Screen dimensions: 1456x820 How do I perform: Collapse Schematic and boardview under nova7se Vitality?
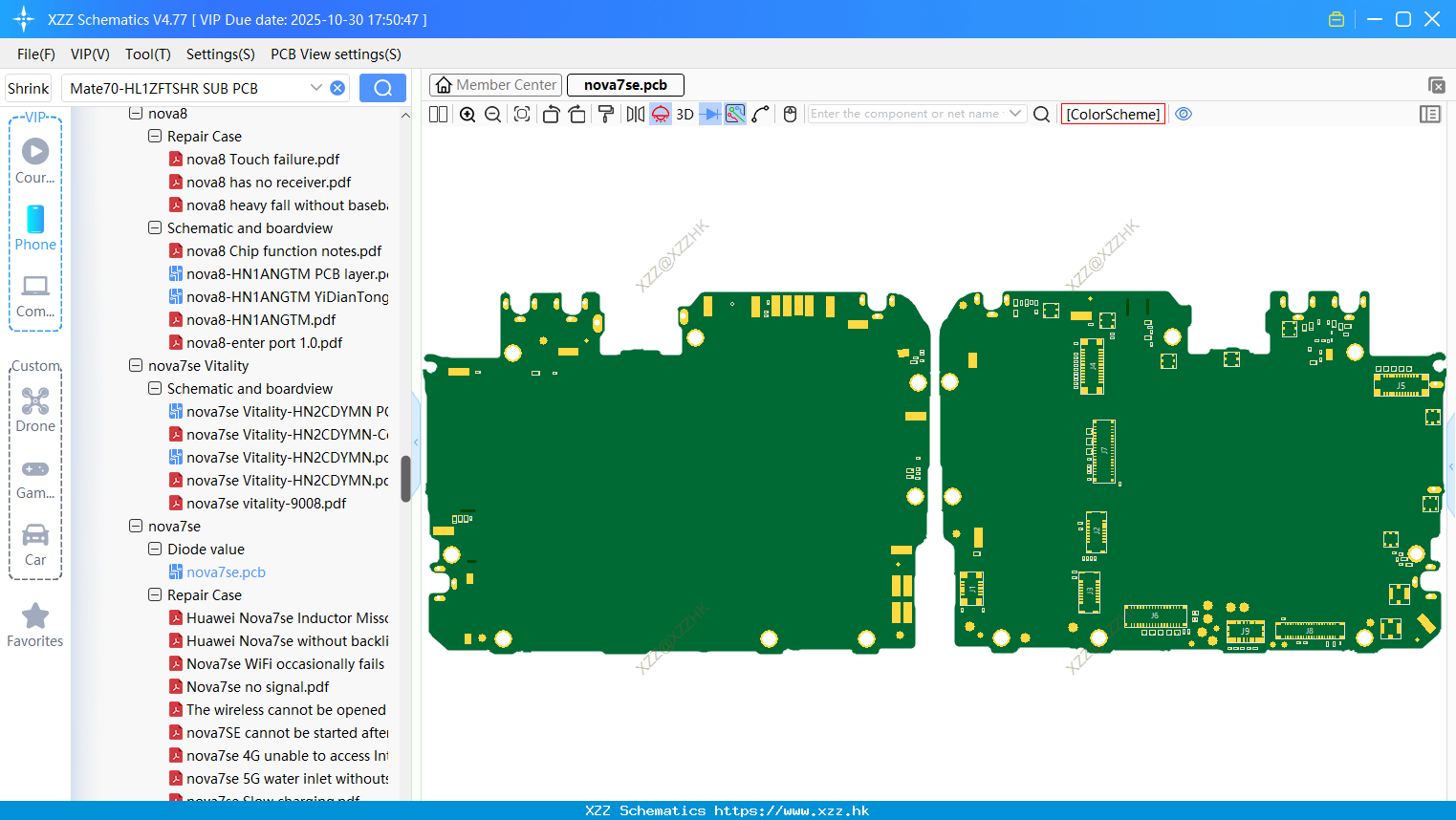click(155, 388)
